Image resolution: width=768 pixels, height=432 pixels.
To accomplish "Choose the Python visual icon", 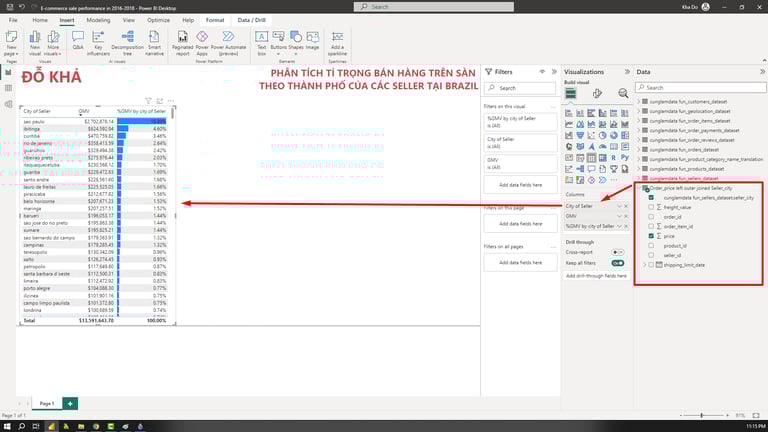I will [624, 158].
